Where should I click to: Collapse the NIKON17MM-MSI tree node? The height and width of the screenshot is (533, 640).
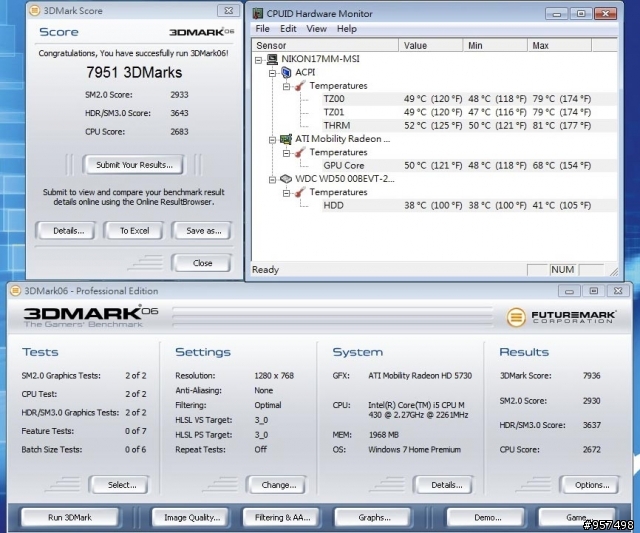point(258,60)
